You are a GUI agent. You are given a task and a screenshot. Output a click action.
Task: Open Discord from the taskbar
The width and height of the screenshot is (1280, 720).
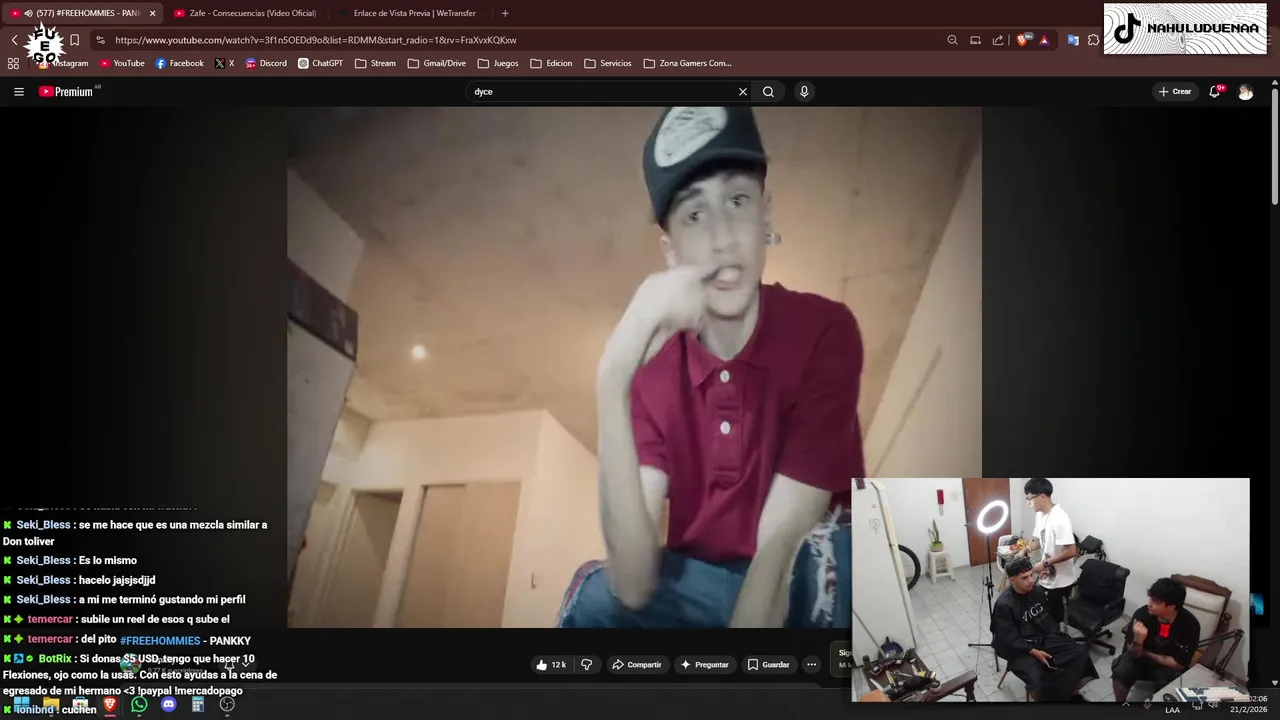coord(168,705)
